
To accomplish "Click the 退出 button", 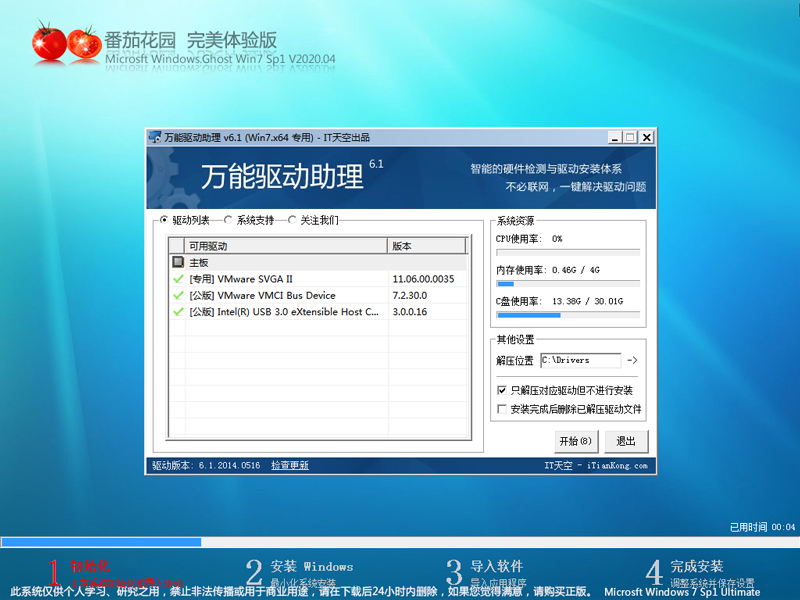I will pos(625,441).
